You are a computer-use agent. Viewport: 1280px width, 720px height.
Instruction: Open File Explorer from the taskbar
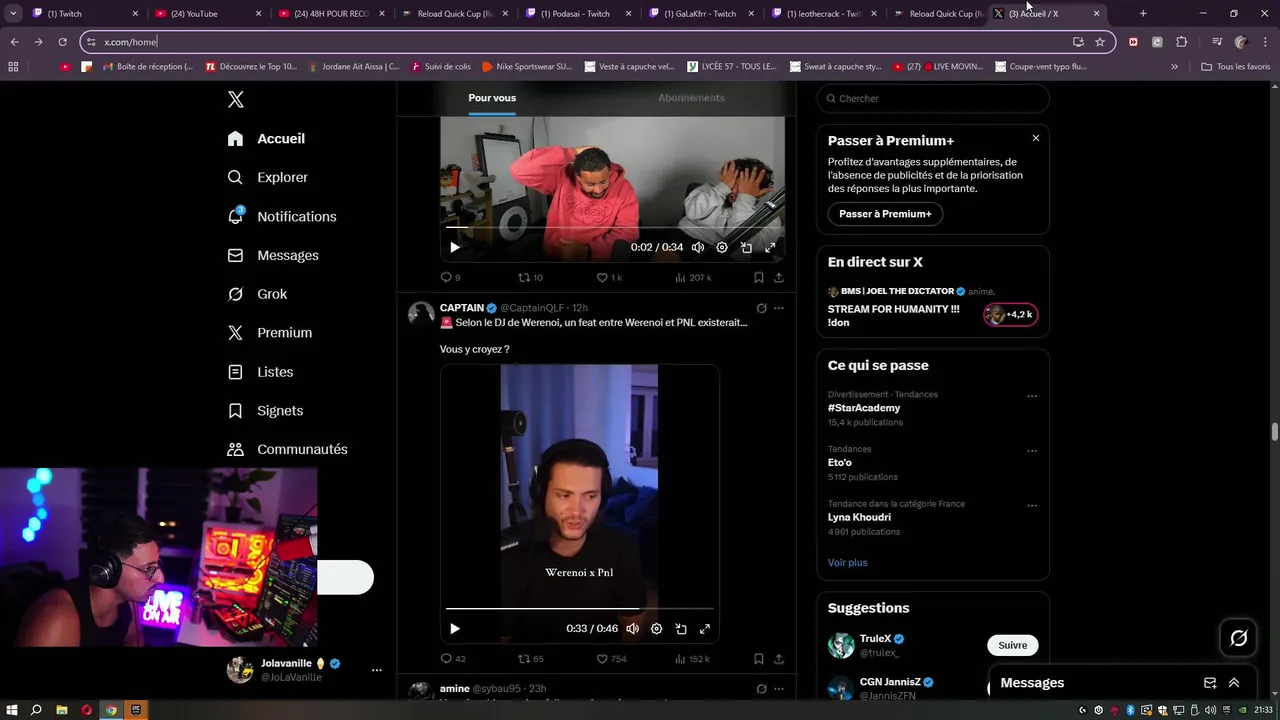(62, 710)
